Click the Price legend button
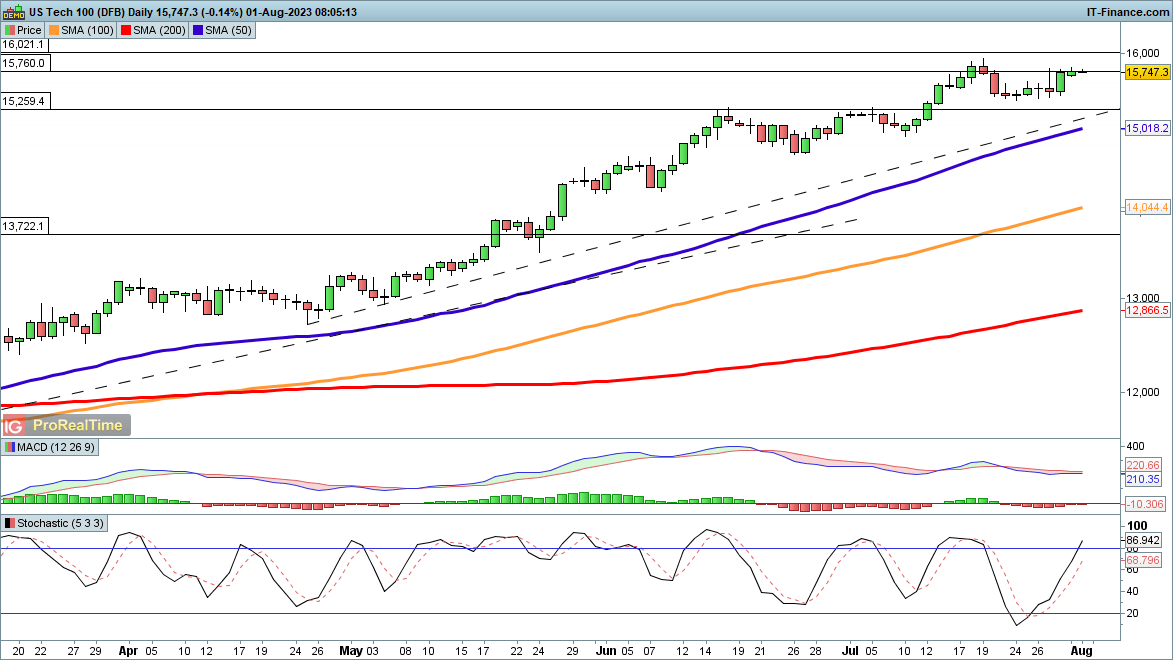This screenshot has height=660, width=1173. tap(23, 30)
